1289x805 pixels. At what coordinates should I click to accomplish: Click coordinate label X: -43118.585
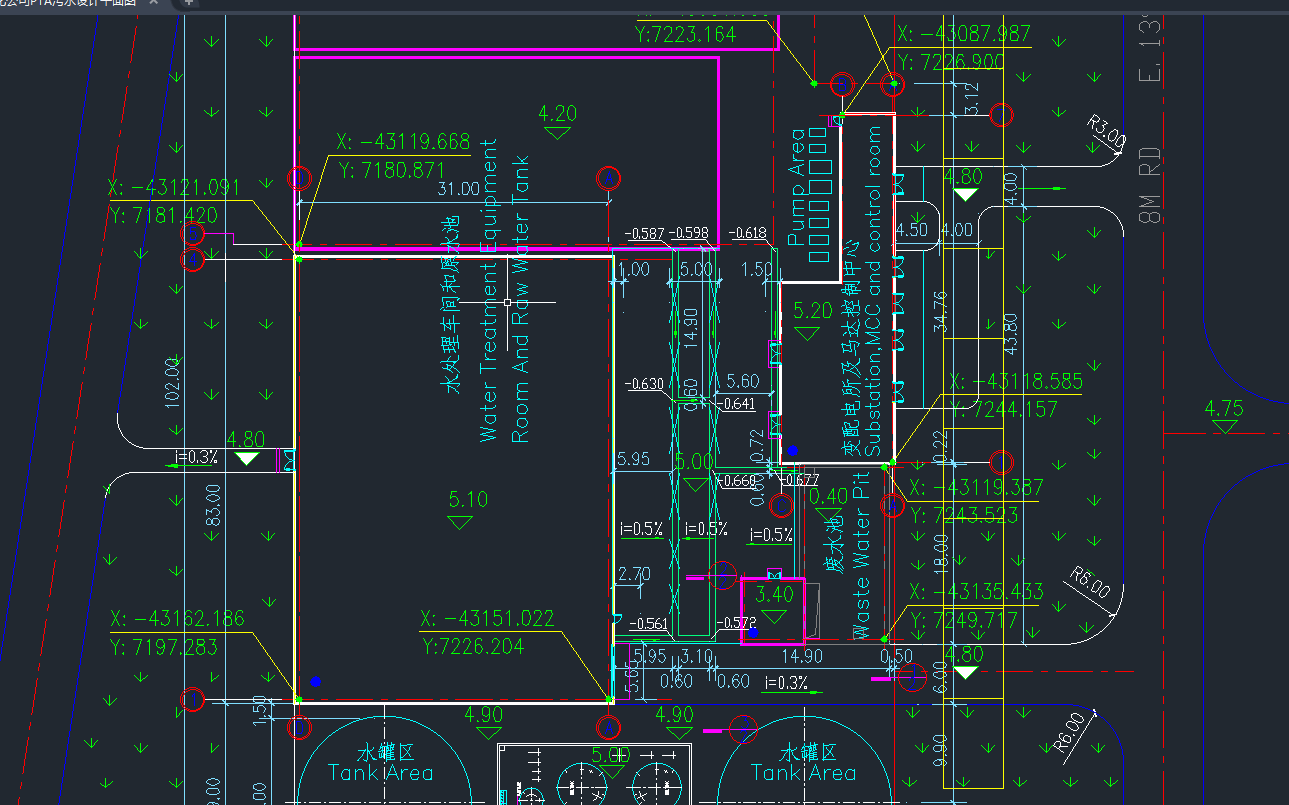[1018, 381]
